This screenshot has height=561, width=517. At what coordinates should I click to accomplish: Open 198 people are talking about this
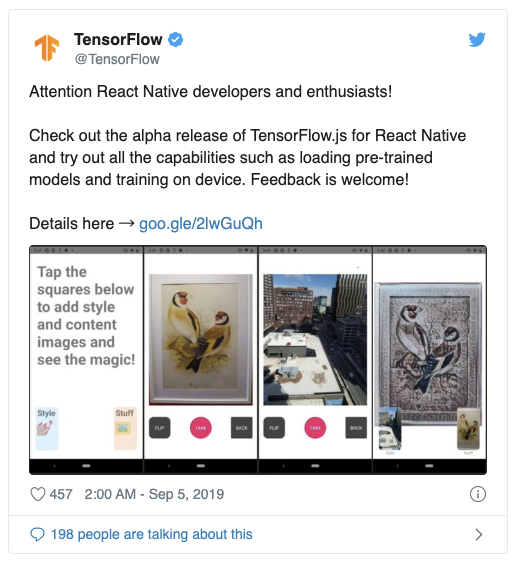[152, 535]
